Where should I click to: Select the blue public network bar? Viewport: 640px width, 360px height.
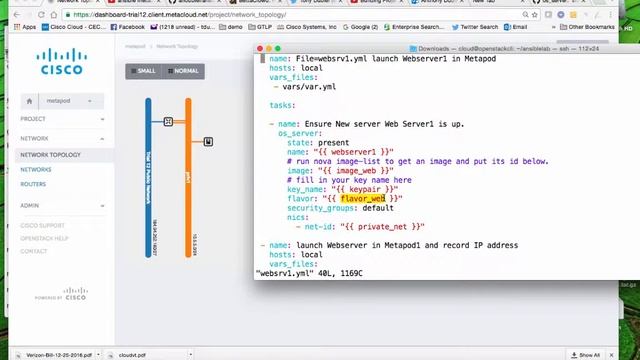(148, 178)
